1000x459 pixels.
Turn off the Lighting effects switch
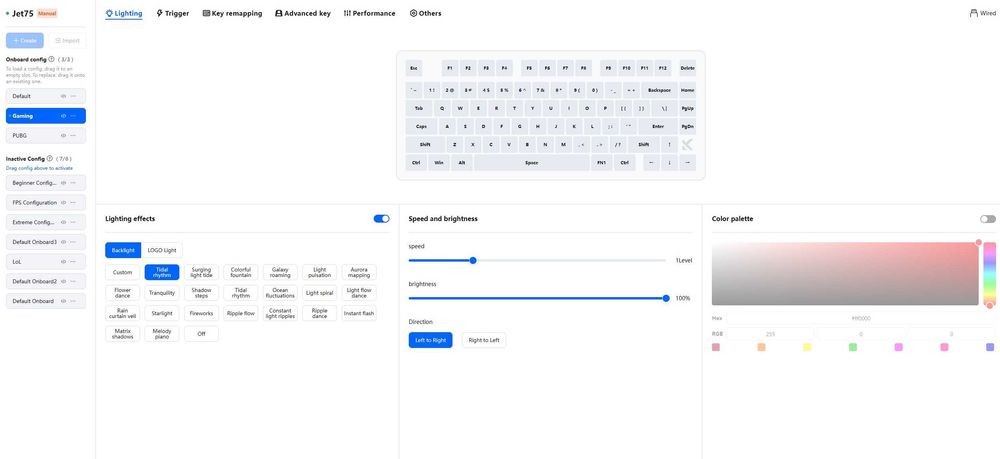[381, 219]
